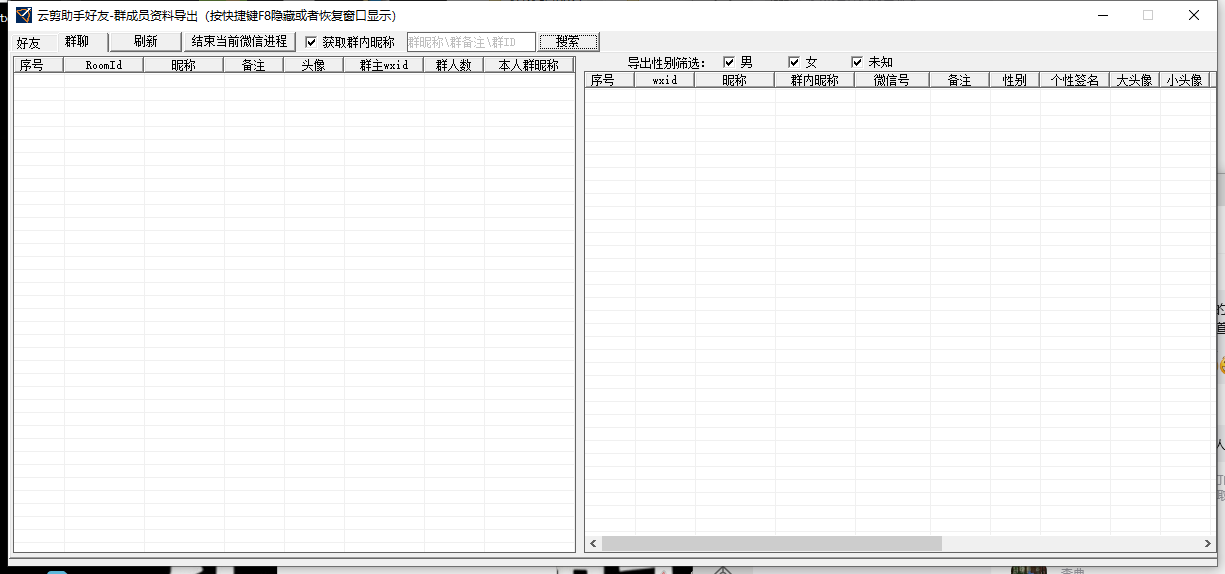
Task: Toggle the 获取群内昵称 checkbox
Action: click(x=311, y=42)
